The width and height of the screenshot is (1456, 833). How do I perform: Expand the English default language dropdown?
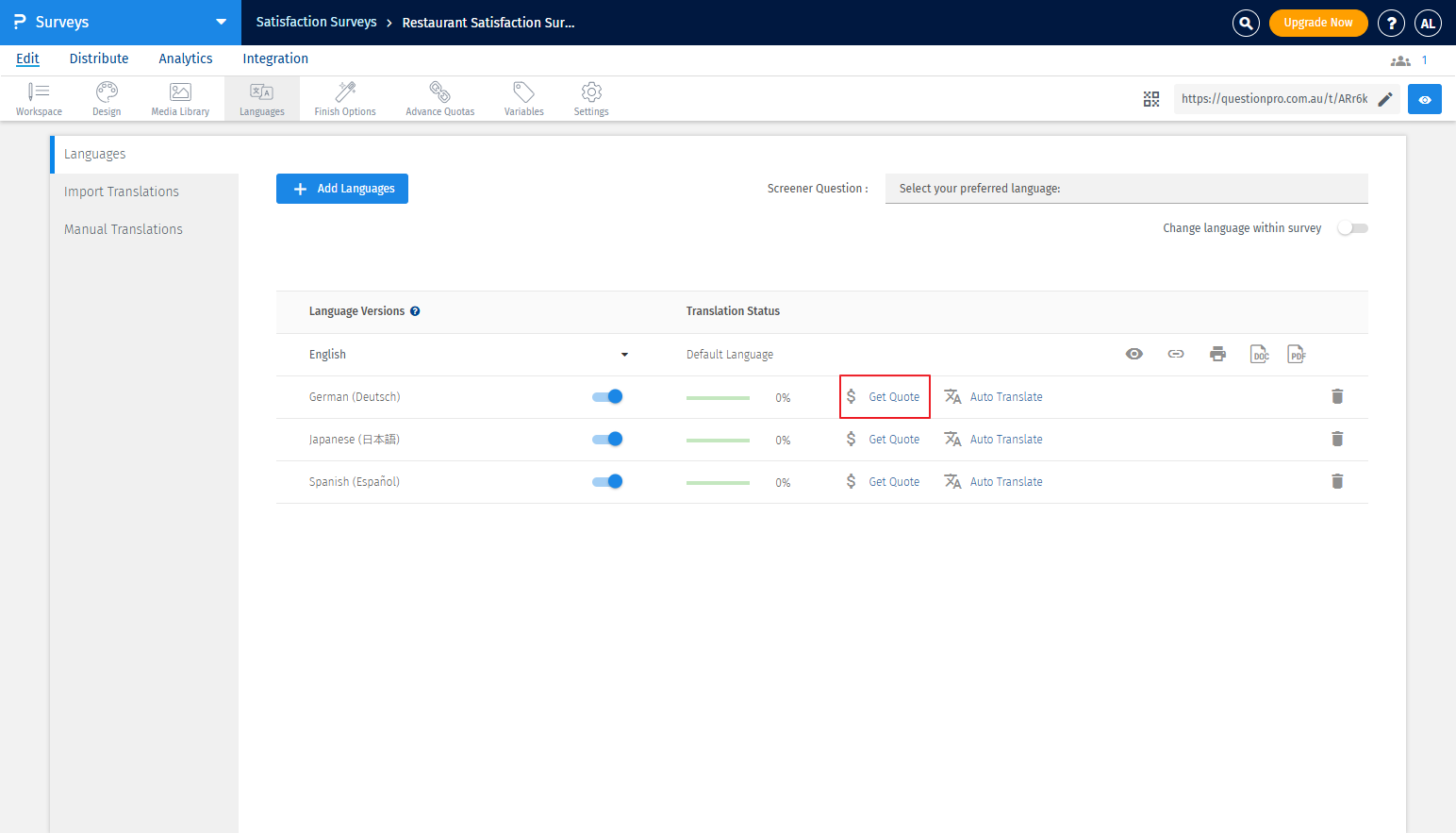[x=624, y=355]
